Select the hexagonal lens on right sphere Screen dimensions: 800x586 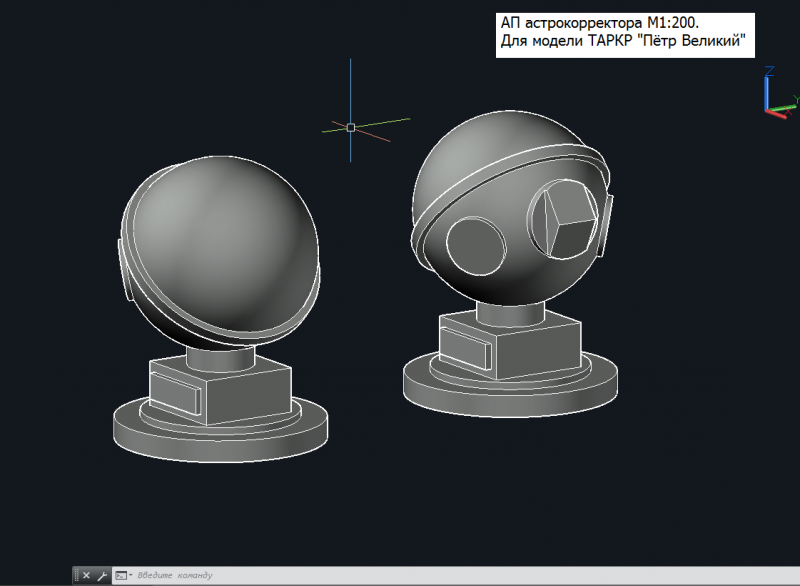coord(564,221)
